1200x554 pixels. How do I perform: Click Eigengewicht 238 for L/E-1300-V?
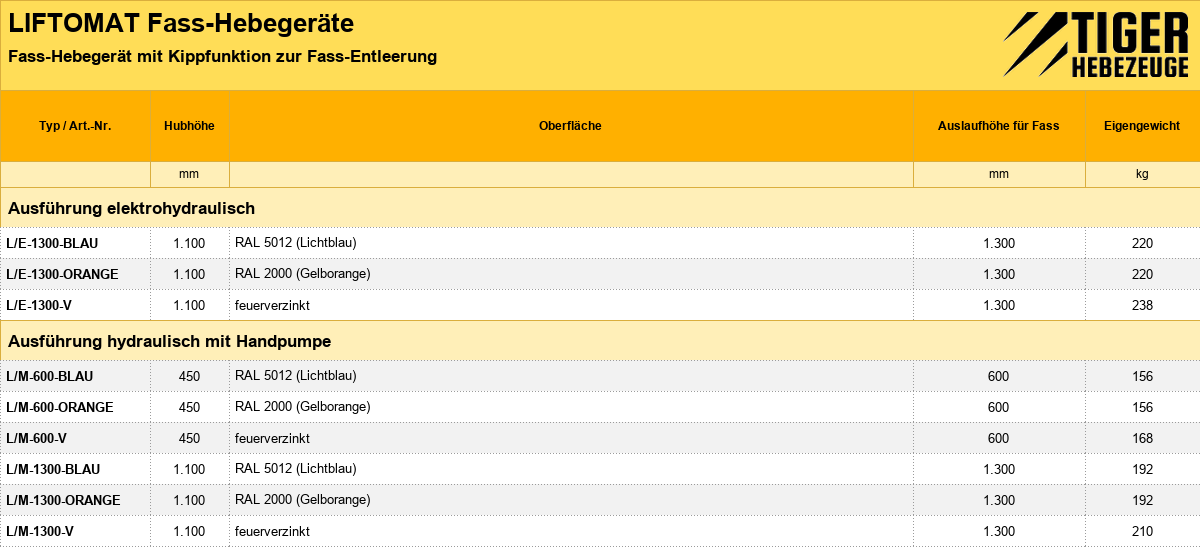tap(1142, 305)
